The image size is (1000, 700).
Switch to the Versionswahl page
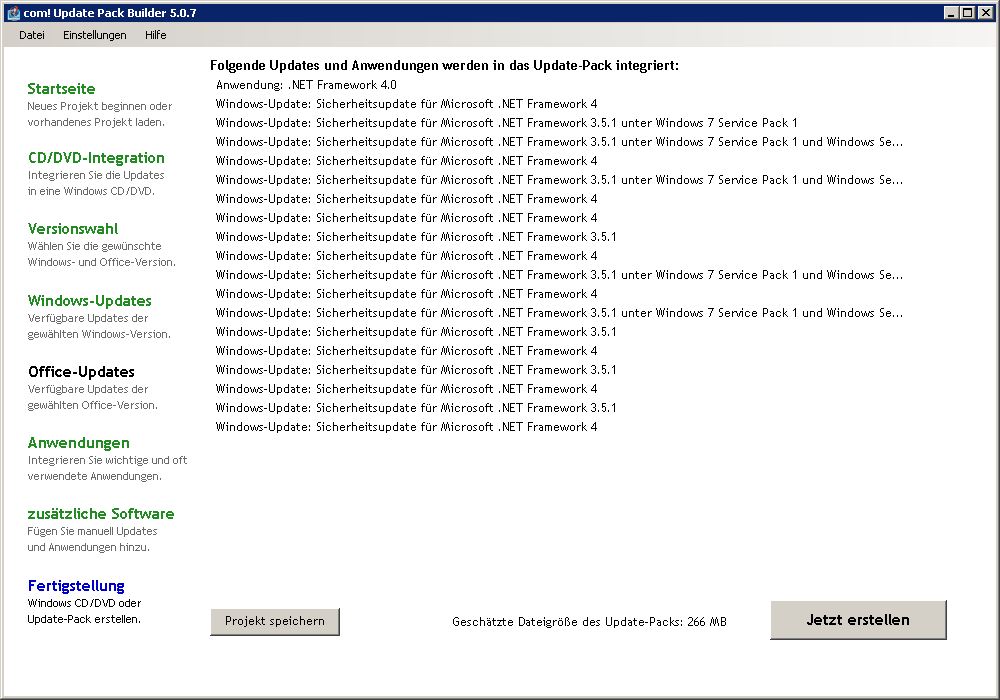click(x=73, y=228)
